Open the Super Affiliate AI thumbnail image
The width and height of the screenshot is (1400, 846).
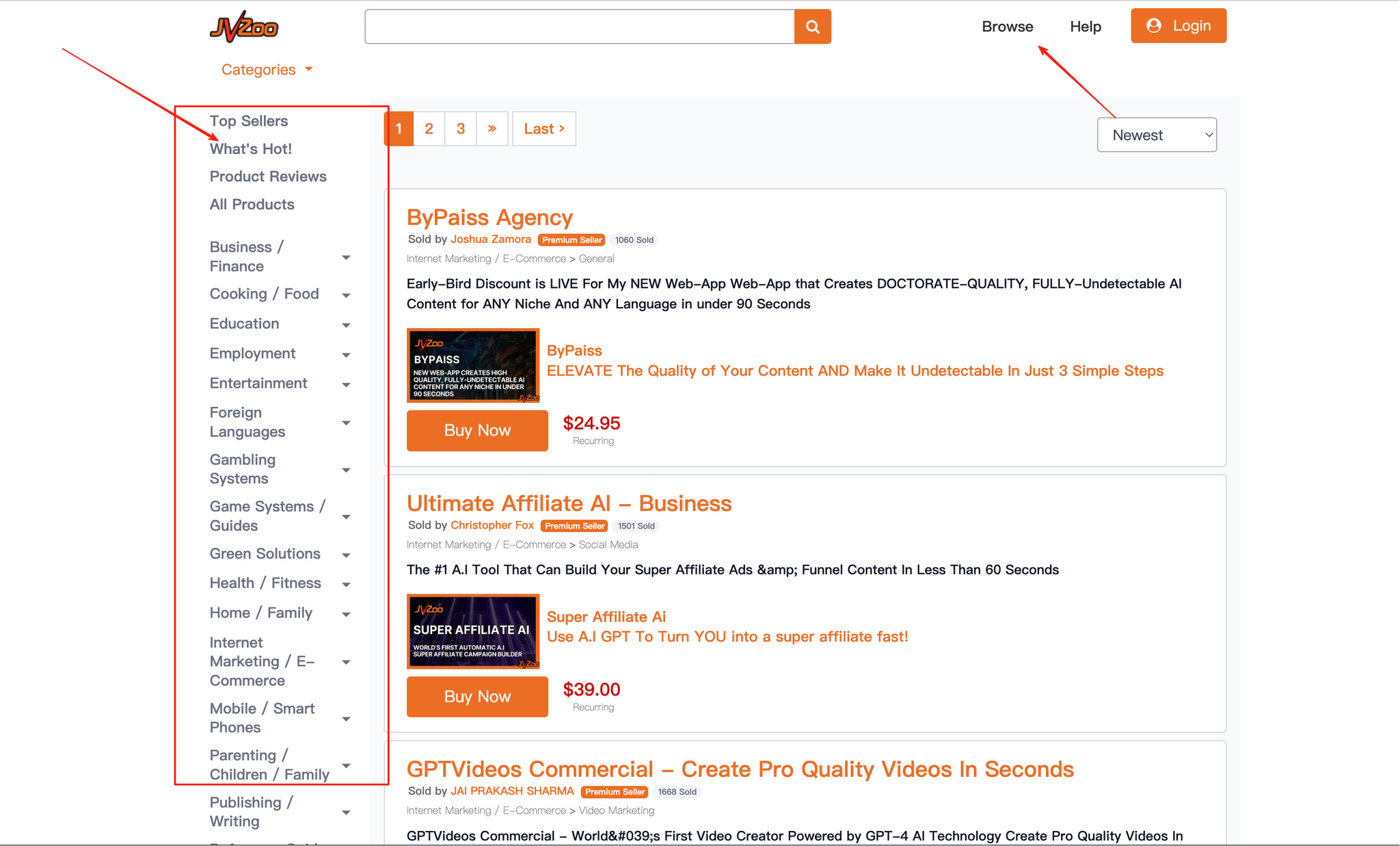[472, 631]
